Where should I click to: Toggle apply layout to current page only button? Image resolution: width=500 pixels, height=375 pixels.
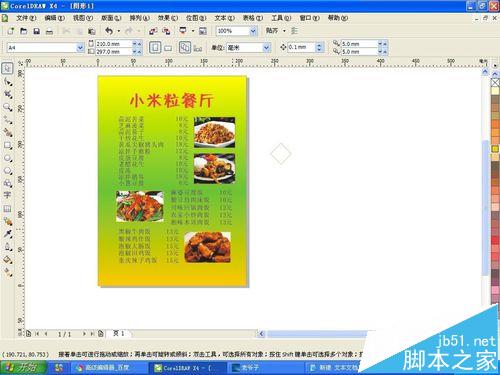click(x=198, y=49)
